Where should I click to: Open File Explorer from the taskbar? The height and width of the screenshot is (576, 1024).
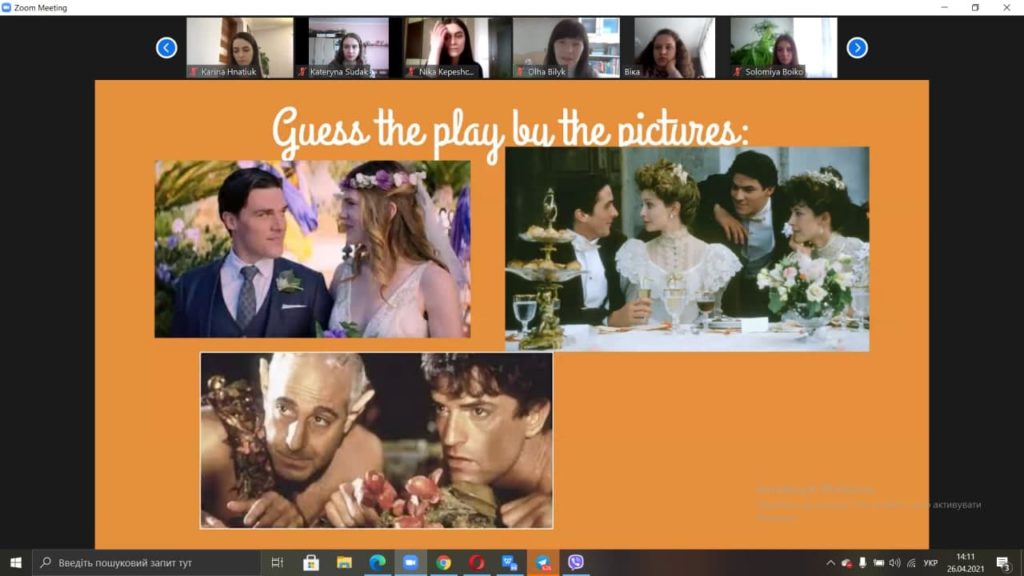(x=344, y=562)
